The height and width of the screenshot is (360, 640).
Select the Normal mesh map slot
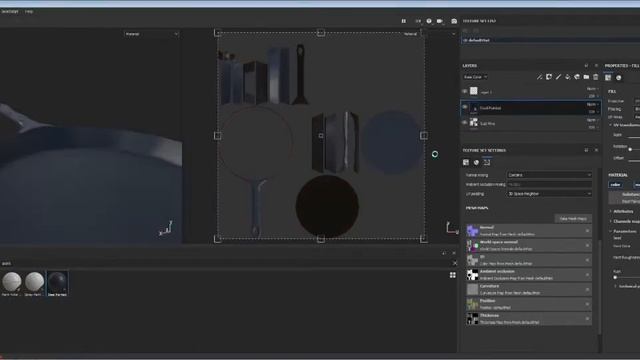pos(529,231)
